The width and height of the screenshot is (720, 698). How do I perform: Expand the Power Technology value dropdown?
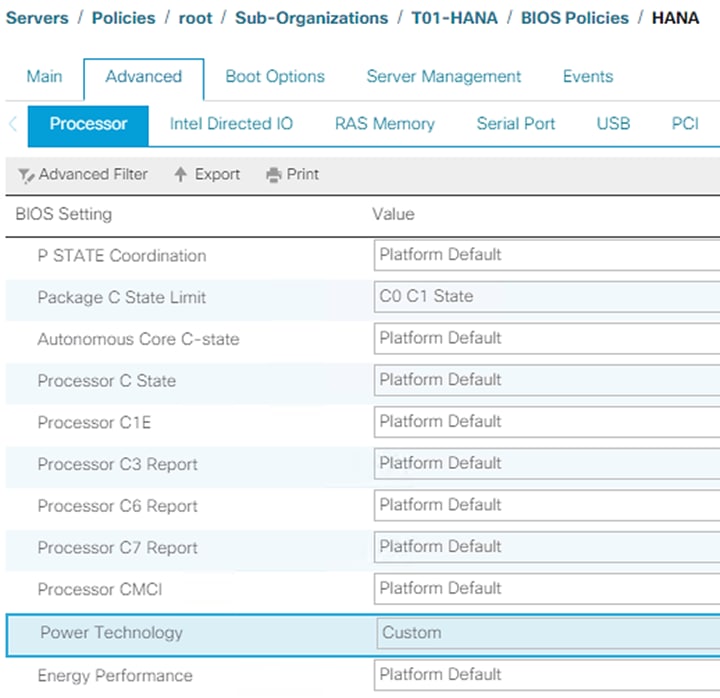point(546,633)
